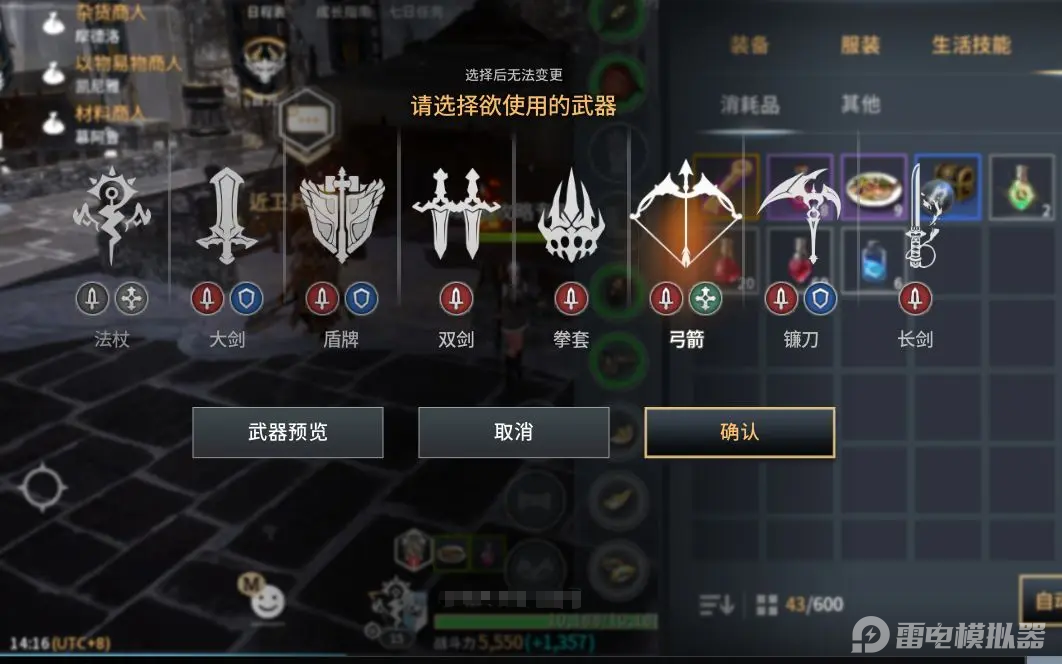Select the green potion inventory item
Image resolution: width=1062 pixels, height=664 pixels.
[1021, 187]
